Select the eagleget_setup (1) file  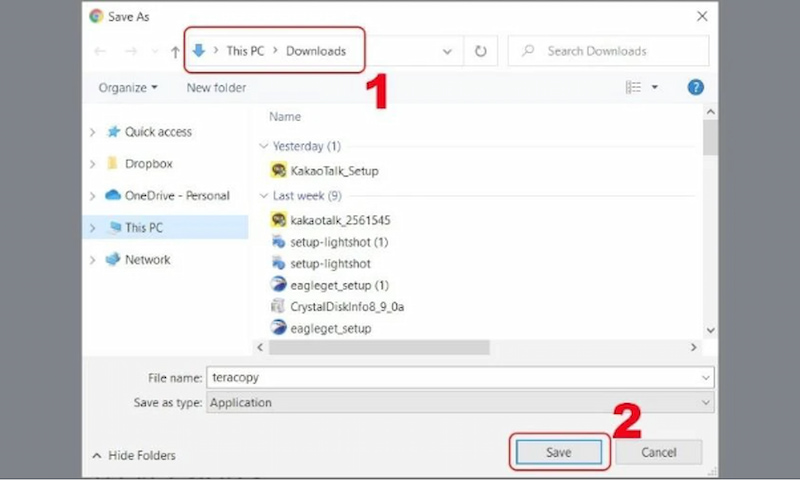click(x=338, y=285)
